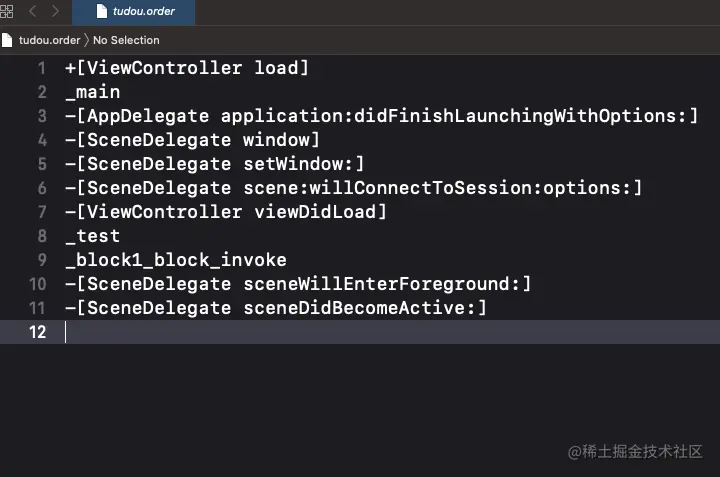Place cursor in +[ViewController load] line

[187, 68]
